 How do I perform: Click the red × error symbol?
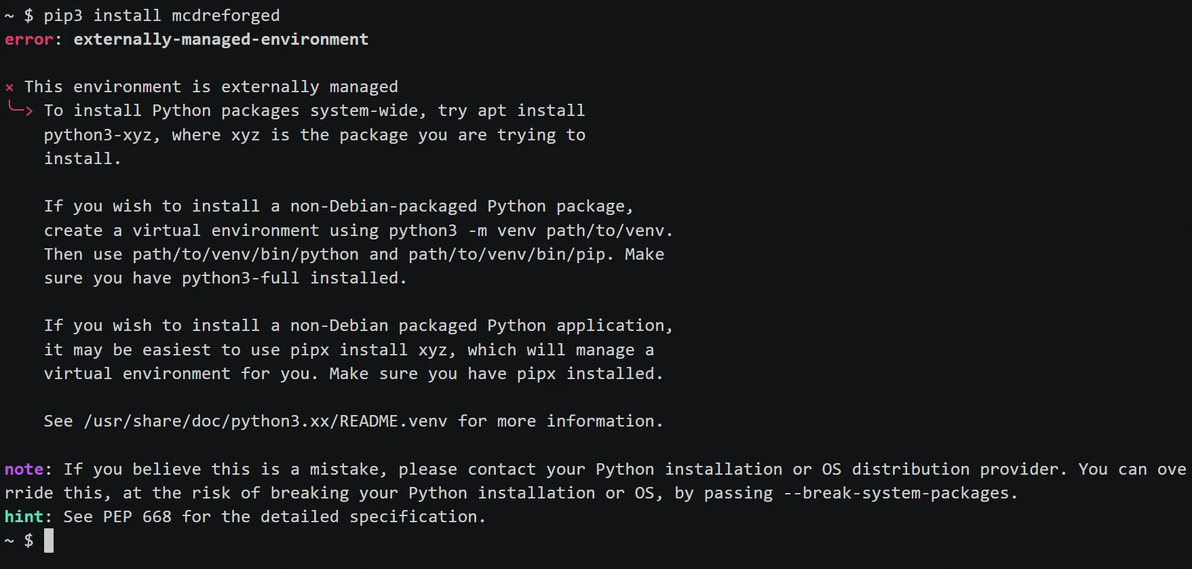pyautogui.click(x=9, y=87)
